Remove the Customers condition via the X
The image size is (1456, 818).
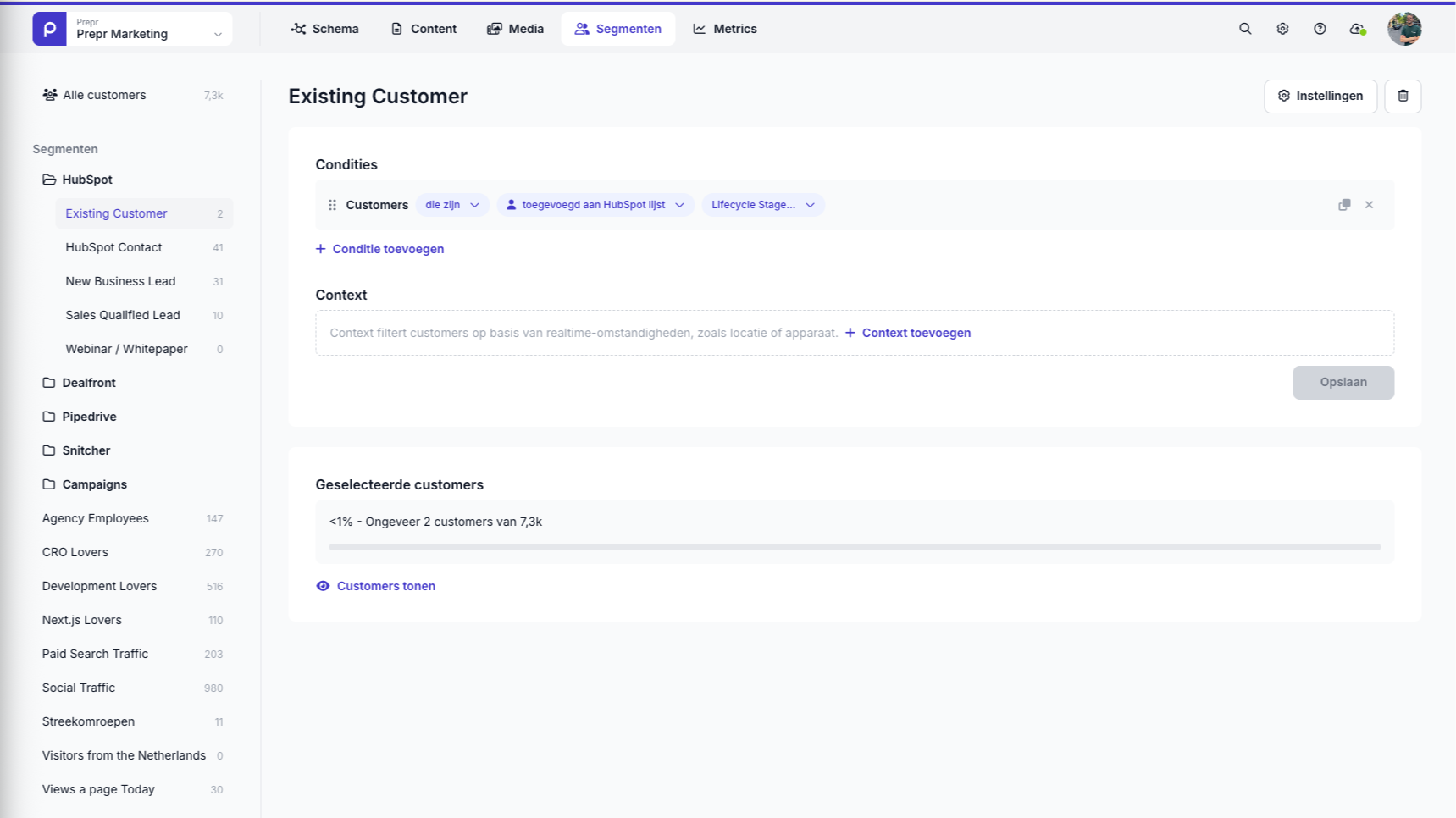pyautogui.click(x=1369, y=204)
